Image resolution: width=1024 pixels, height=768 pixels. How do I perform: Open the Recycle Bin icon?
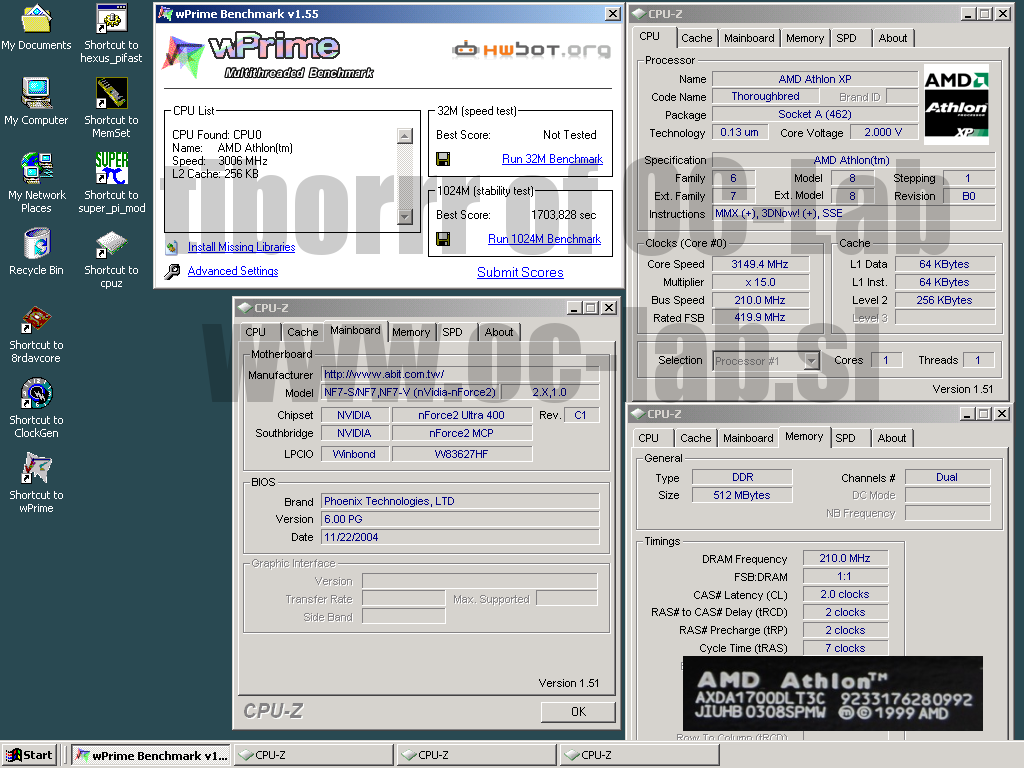[x=36, y=243]
